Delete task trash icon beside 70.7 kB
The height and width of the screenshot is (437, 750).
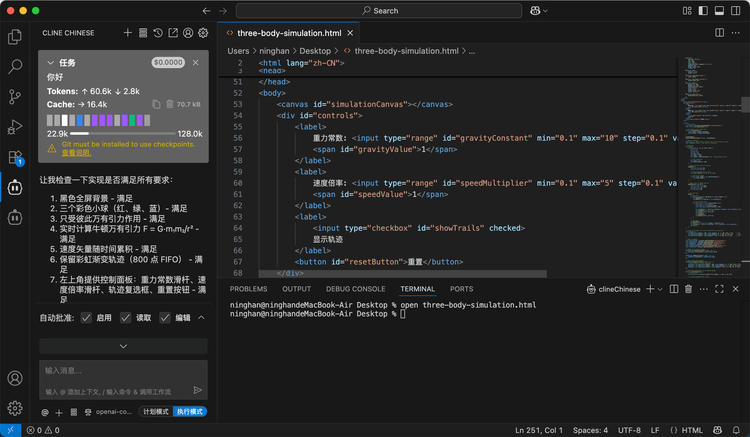[169, 104]
